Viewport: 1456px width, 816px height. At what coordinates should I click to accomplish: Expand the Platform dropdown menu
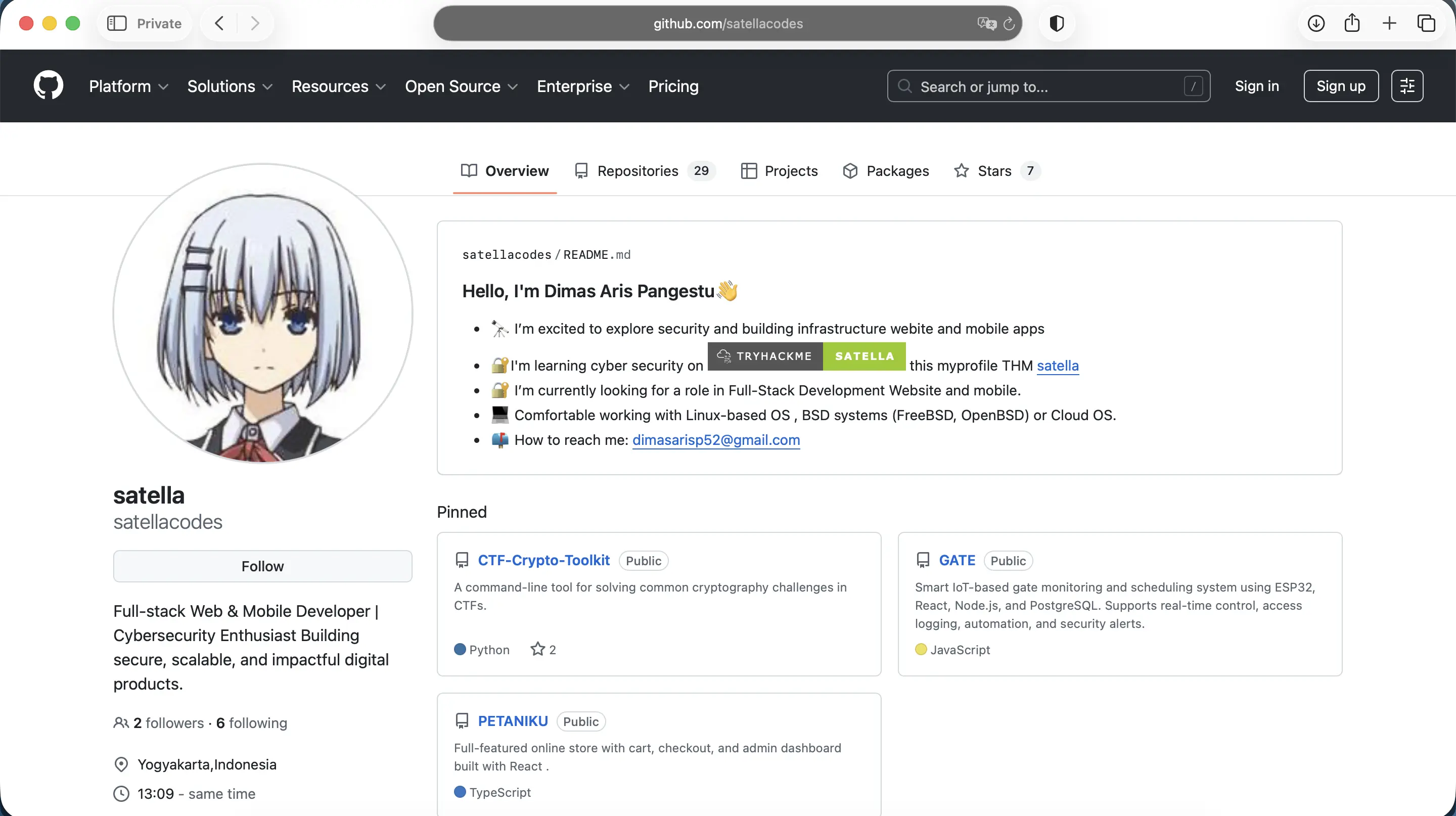click(128, 86)
